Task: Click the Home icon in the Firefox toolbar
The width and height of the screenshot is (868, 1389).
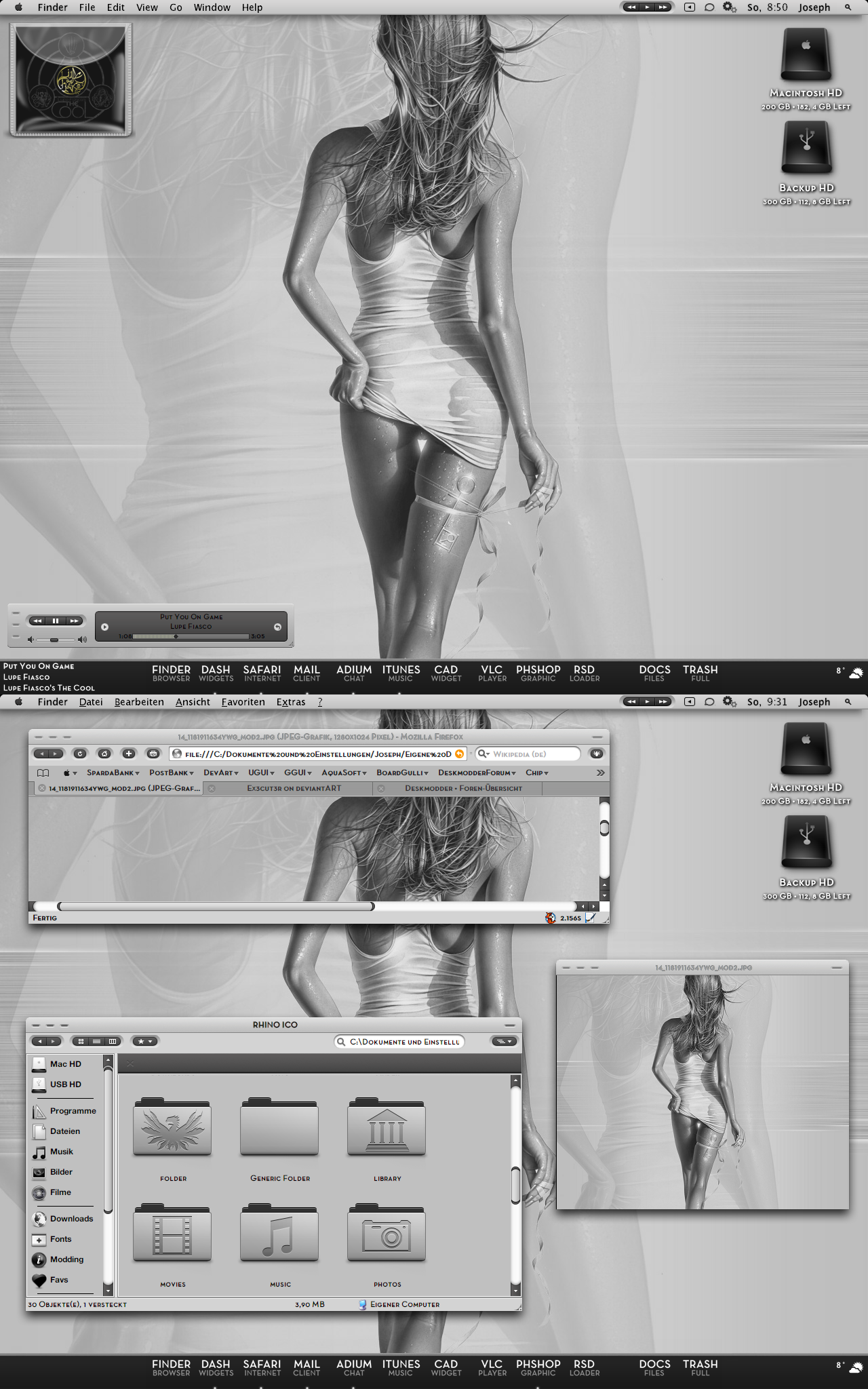Action: (x=104, y=754)
